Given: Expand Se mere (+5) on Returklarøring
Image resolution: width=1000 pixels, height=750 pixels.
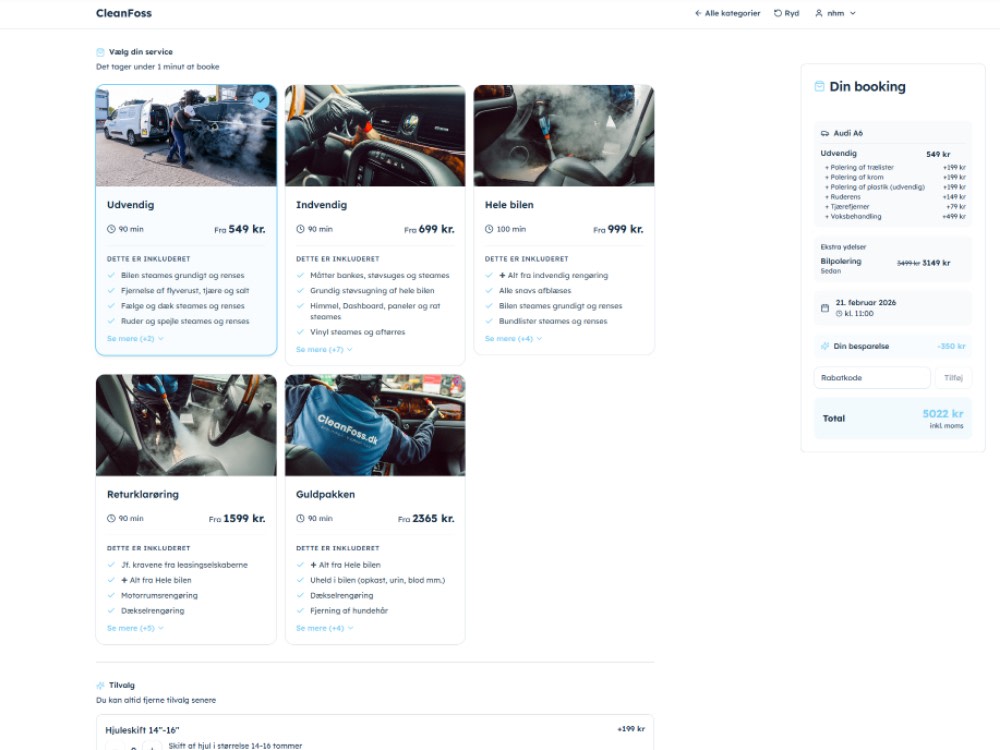Looking at the screenshot, I should [x=135, y=628].
